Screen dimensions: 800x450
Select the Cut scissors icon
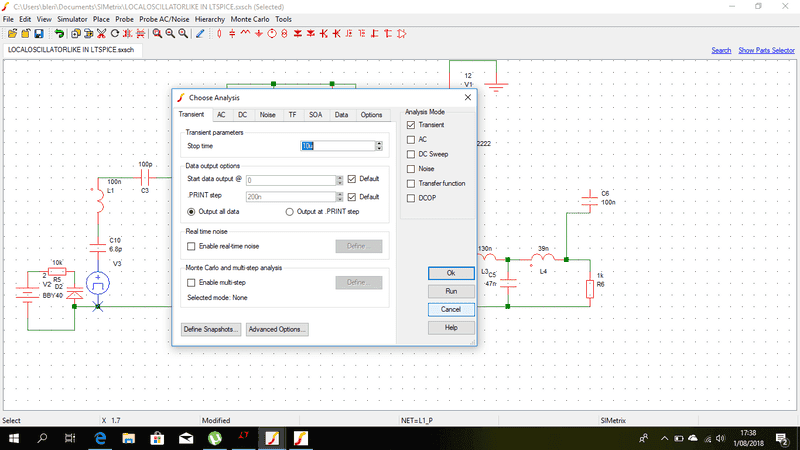pyautogui.click(x=101, y=33)
